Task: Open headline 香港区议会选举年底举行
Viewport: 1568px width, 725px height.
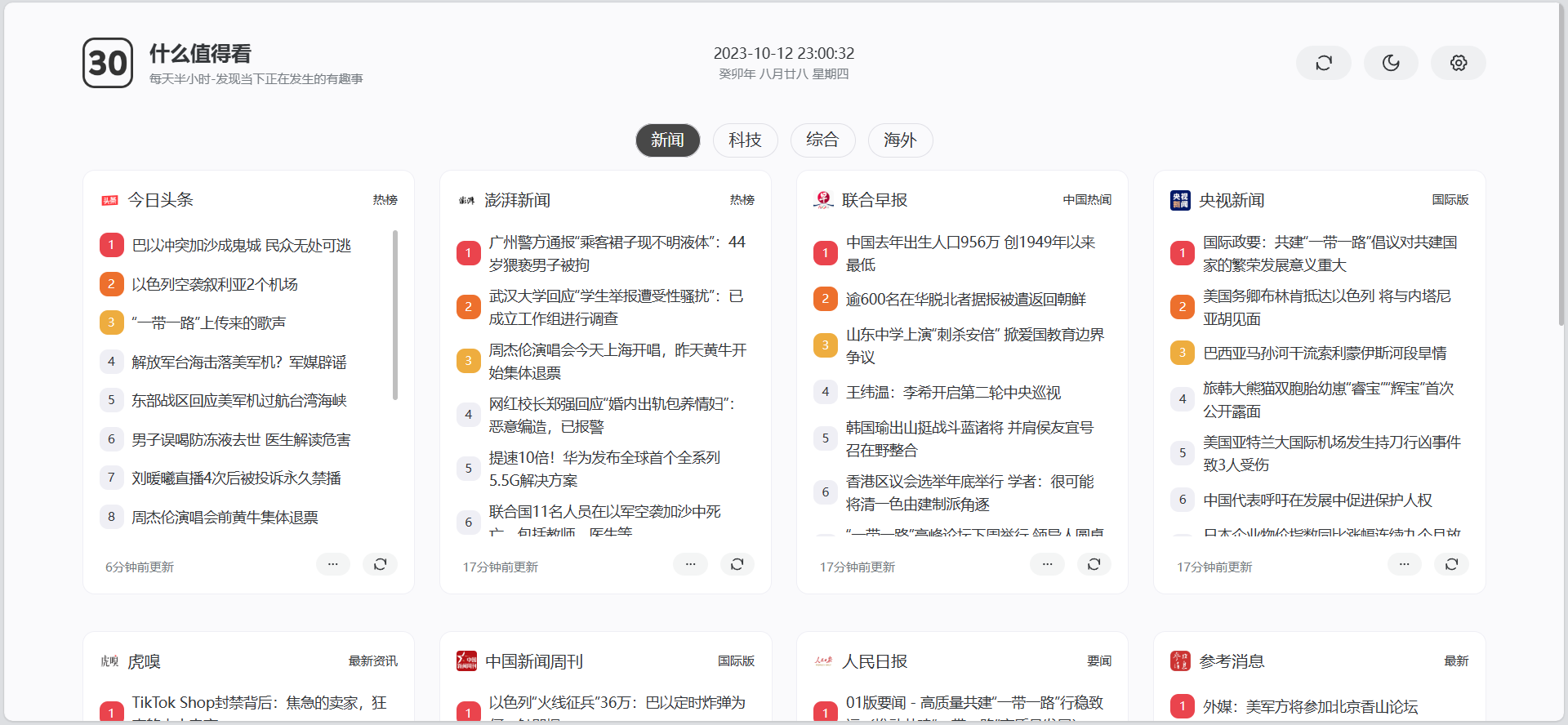Action: coord(970,492)
